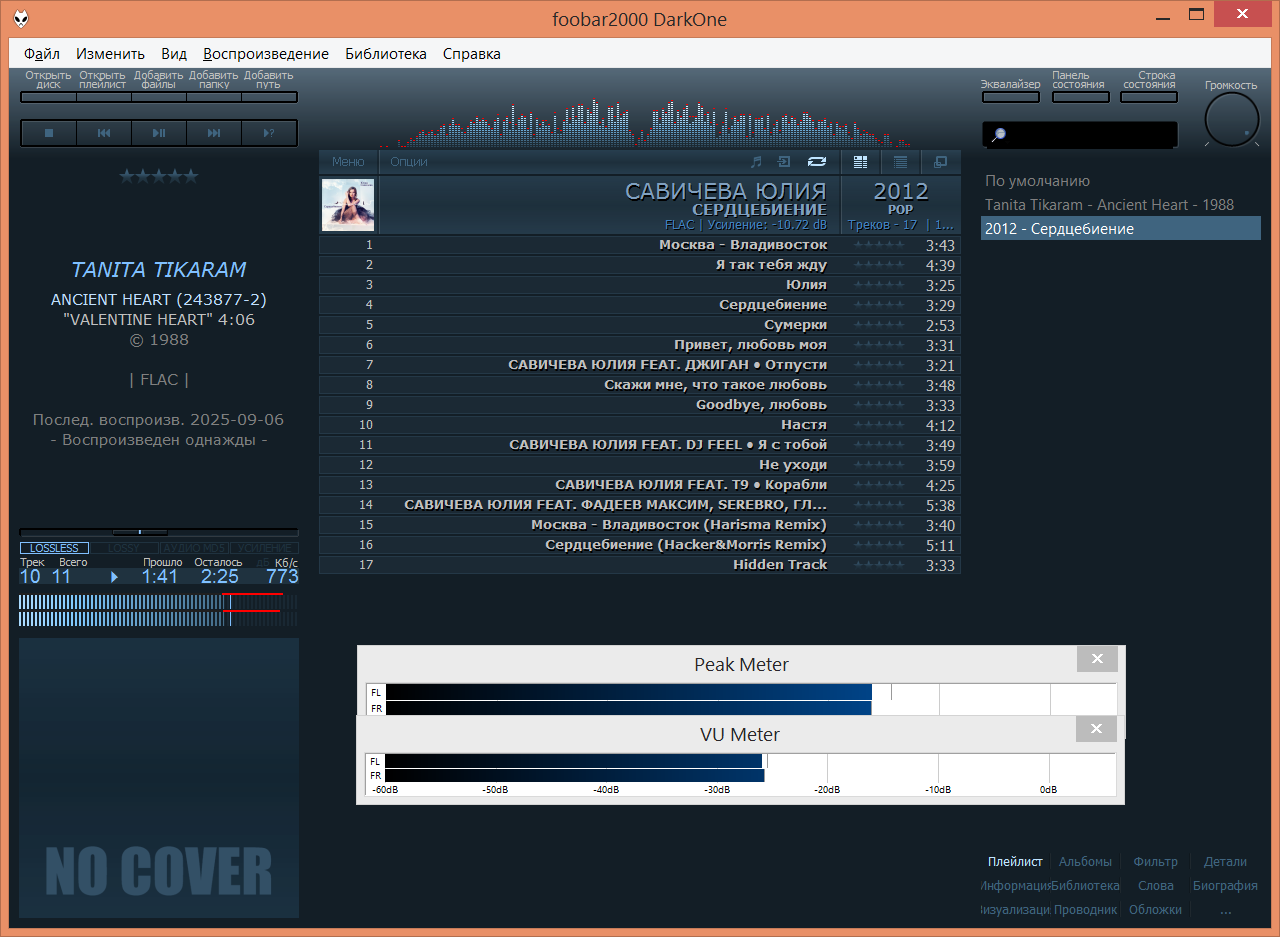Screen dimensions: 1280x937
Task: Toggle the Эквалайзер button
Action: click(1010, 97)
